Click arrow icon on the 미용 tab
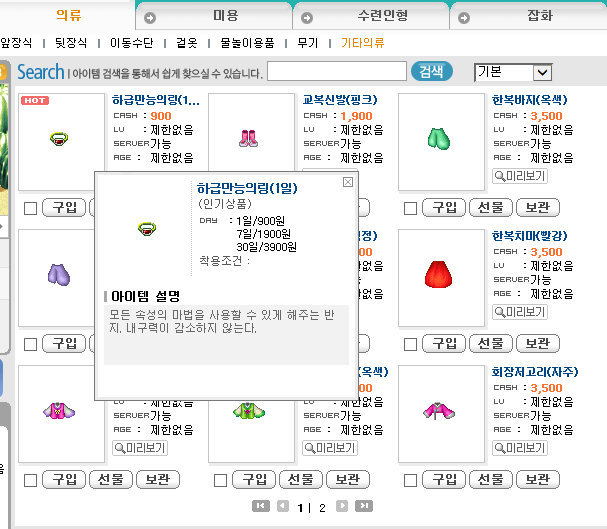607x529 pixels. (150, 18)
